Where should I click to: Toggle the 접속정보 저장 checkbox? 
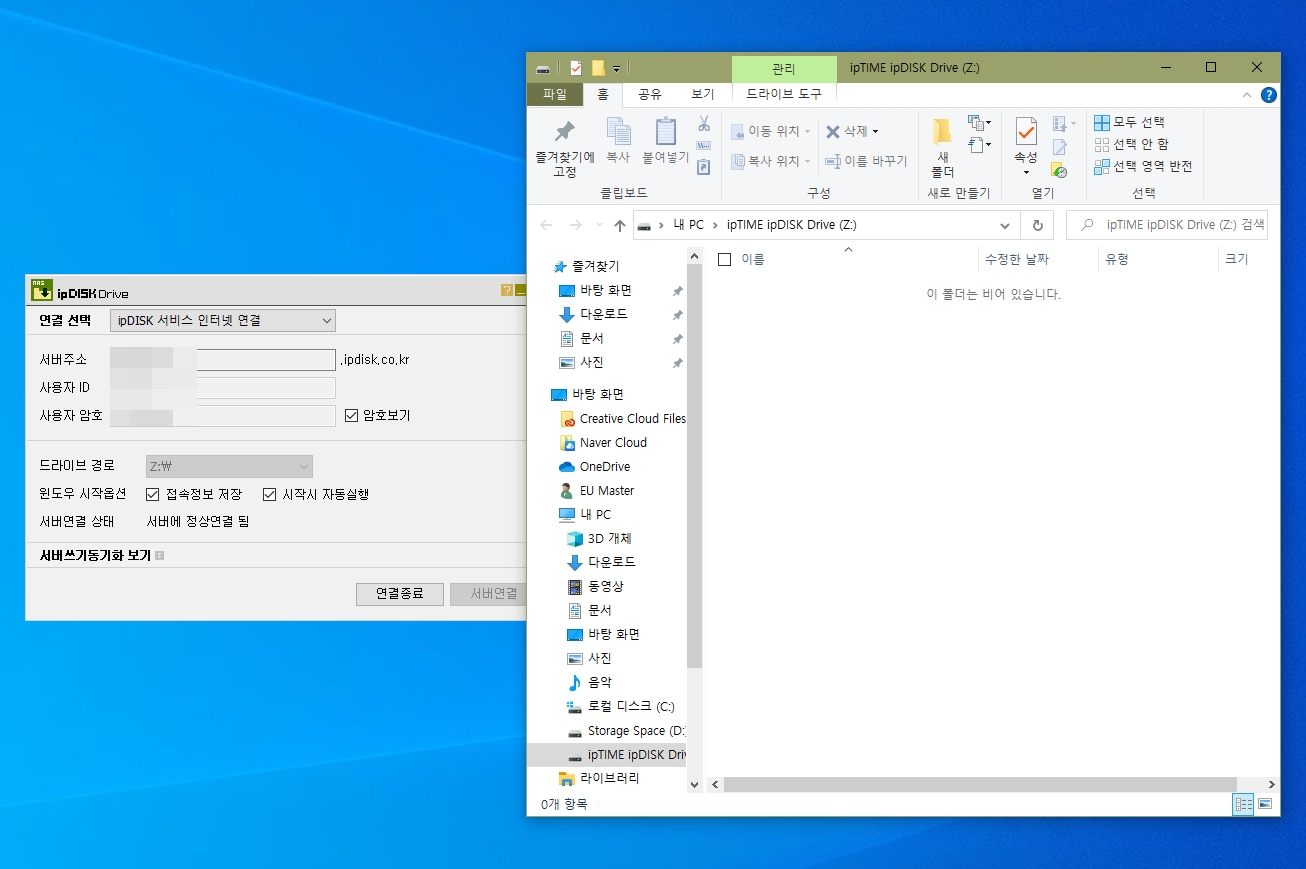point(153,494)
